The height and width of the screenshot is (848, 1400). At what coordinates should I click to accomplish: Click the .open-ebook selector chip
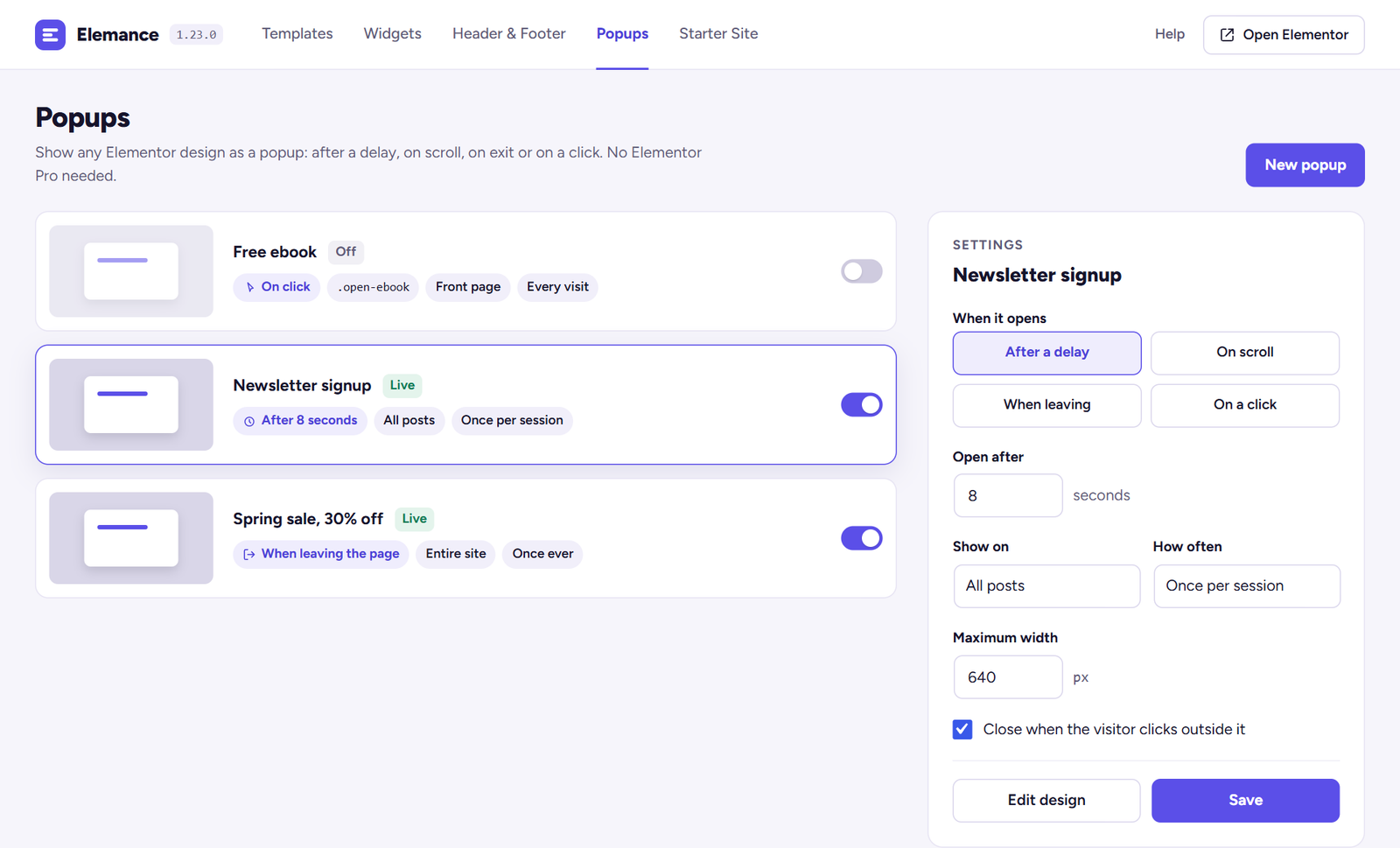pyautogui.click(x=374, y=287)
